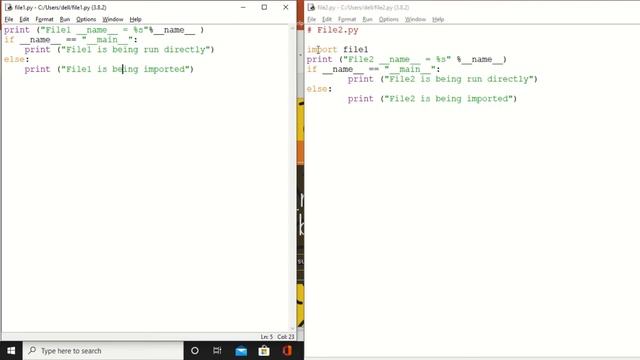640x360 pixels.
Task: Click the IDLE icon in file2.py title bar
Action: click(x=311, y=7)
